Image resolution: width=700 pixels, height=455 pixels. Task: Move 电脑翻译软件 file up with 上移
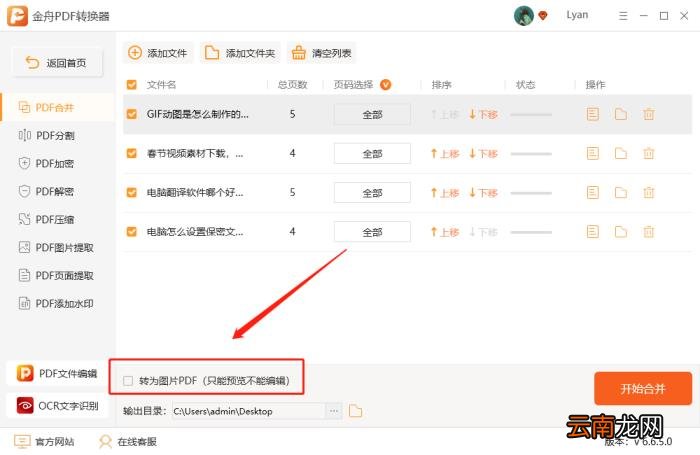point(445,193)
